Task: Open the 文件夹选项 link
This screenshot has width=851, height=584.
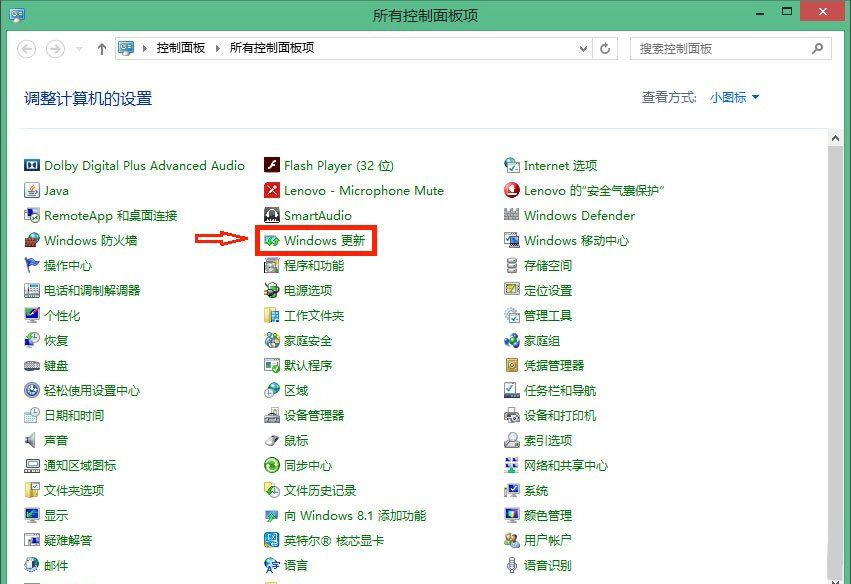Action: (74, 491)
